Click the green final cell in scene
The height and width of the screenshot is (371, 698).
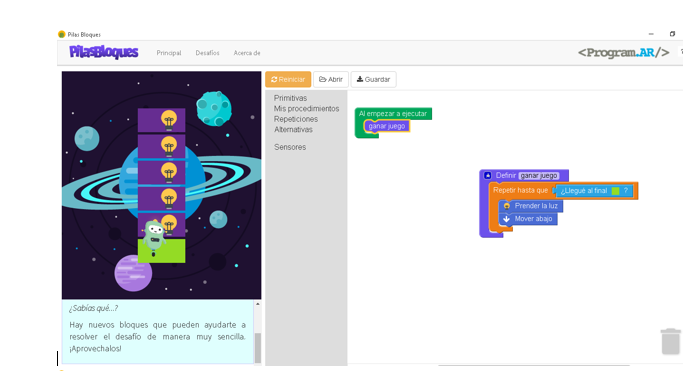pos(162,250)
